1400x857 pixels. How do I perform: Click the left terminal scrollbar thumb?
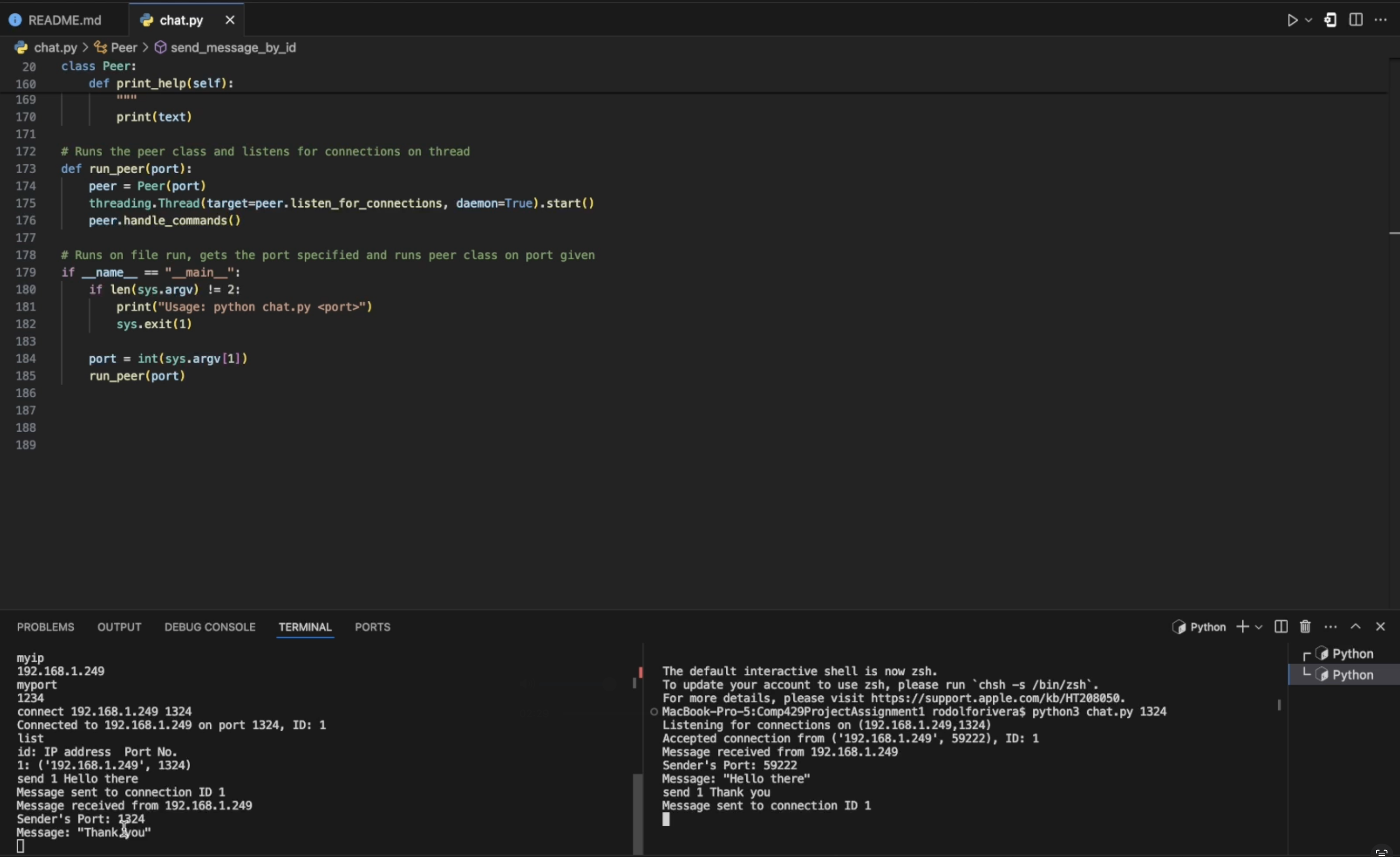tap(638, 813)
